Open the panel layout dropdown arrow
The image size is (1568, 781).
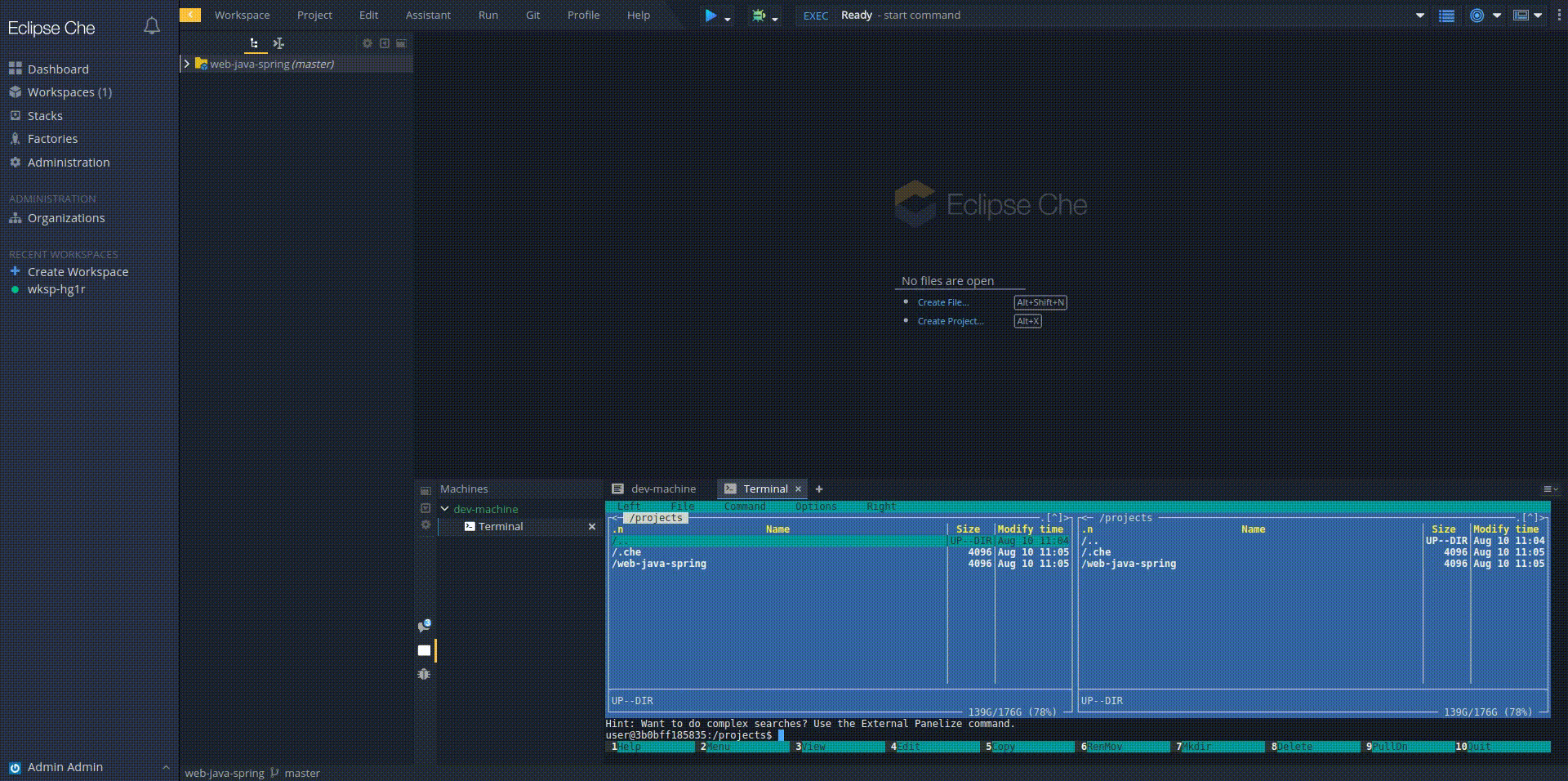(x=1538, y=16)
